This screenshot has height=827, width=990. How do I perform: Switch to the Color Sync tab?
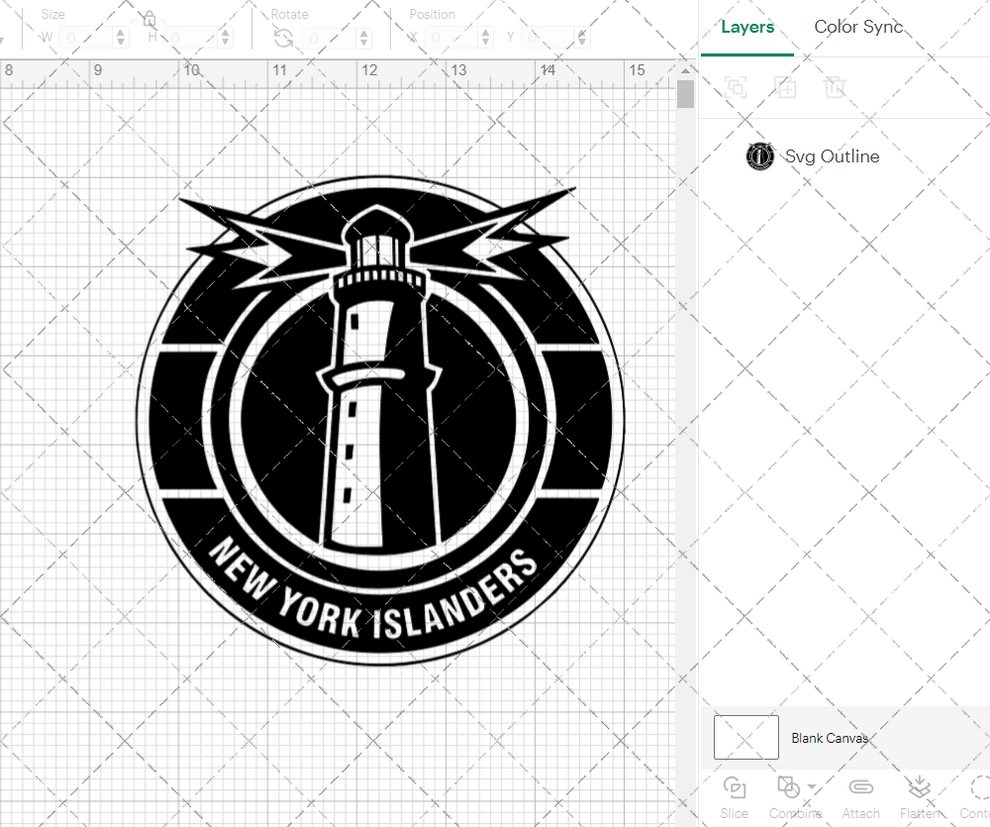point(858,27)
